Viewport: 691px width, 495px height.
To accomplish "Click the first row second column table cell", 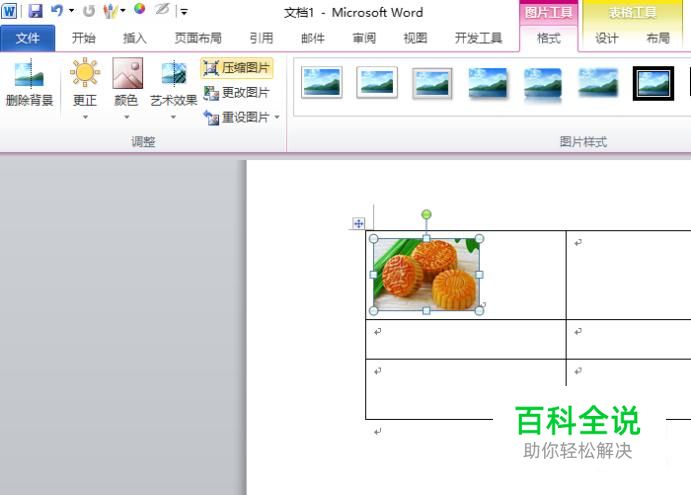I will [628, 275].
